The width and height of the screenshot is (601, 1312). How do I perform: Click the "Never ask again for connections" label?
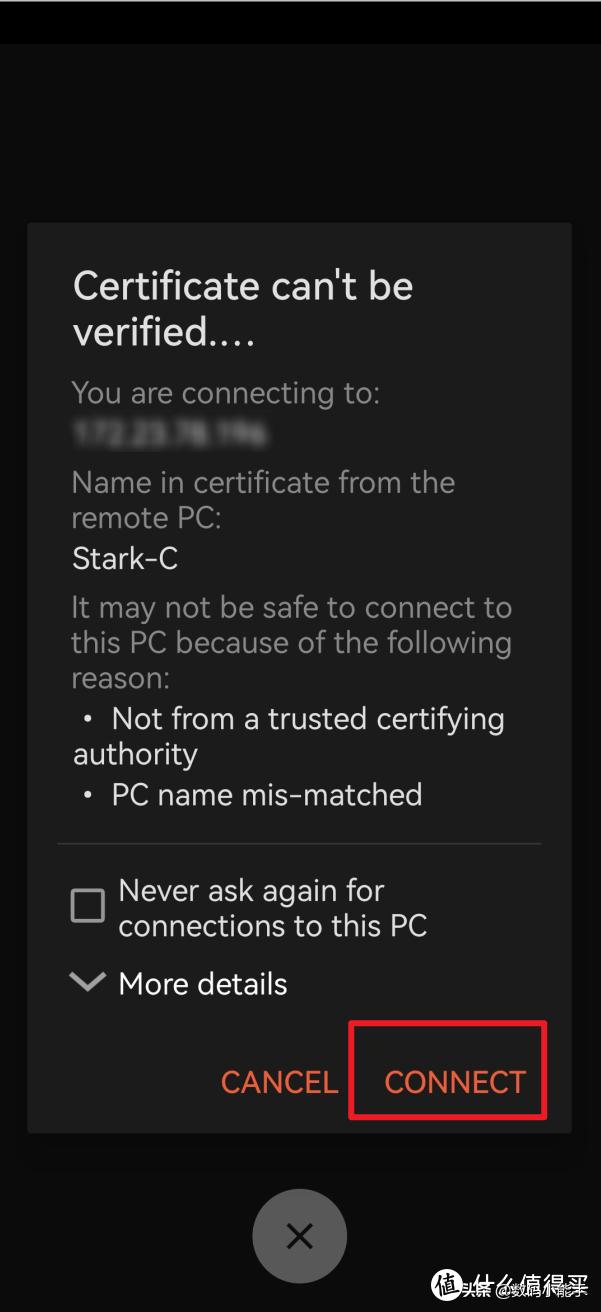click(272, 908)
